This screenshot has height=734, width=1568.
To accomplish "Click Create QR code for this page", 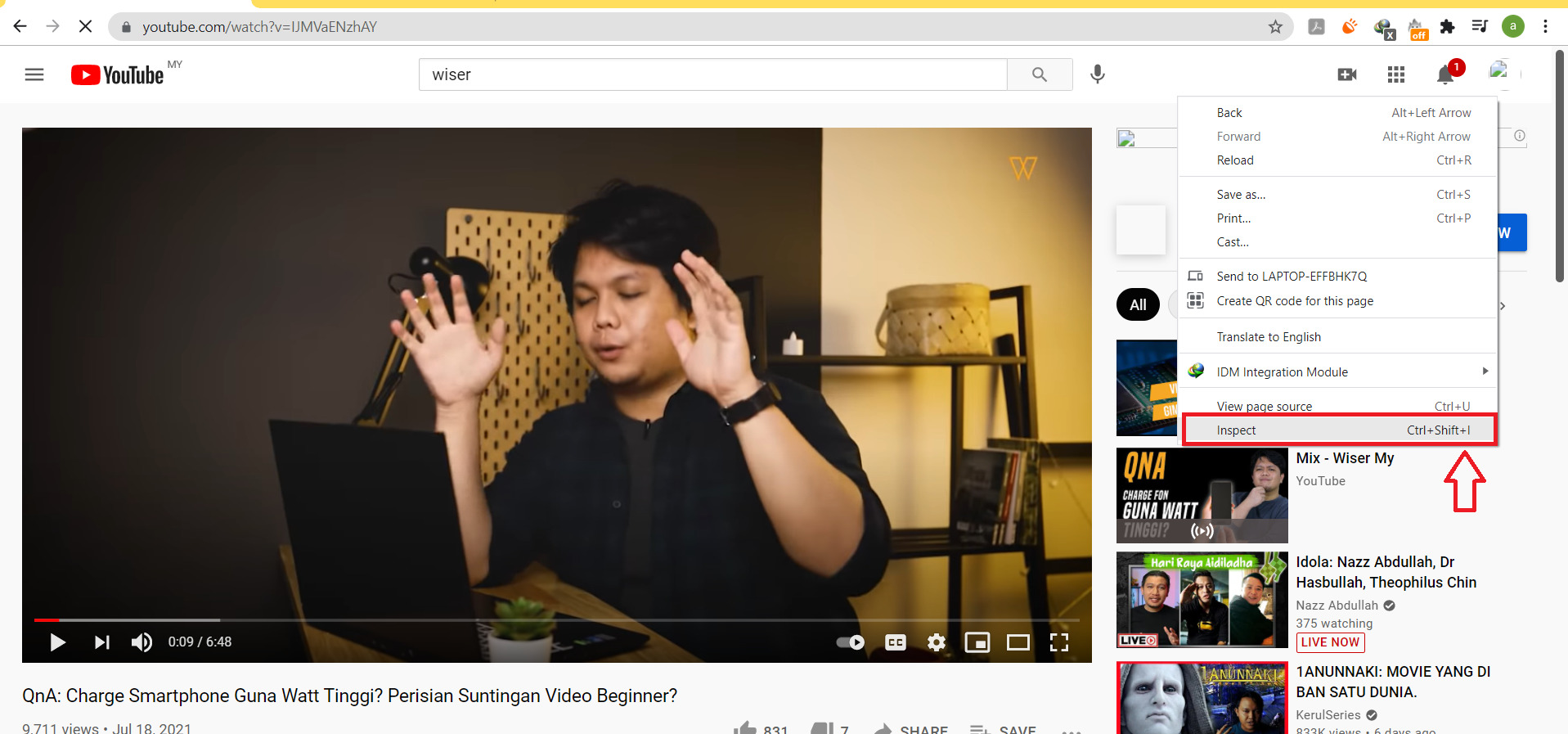I will pos(1295,301).
